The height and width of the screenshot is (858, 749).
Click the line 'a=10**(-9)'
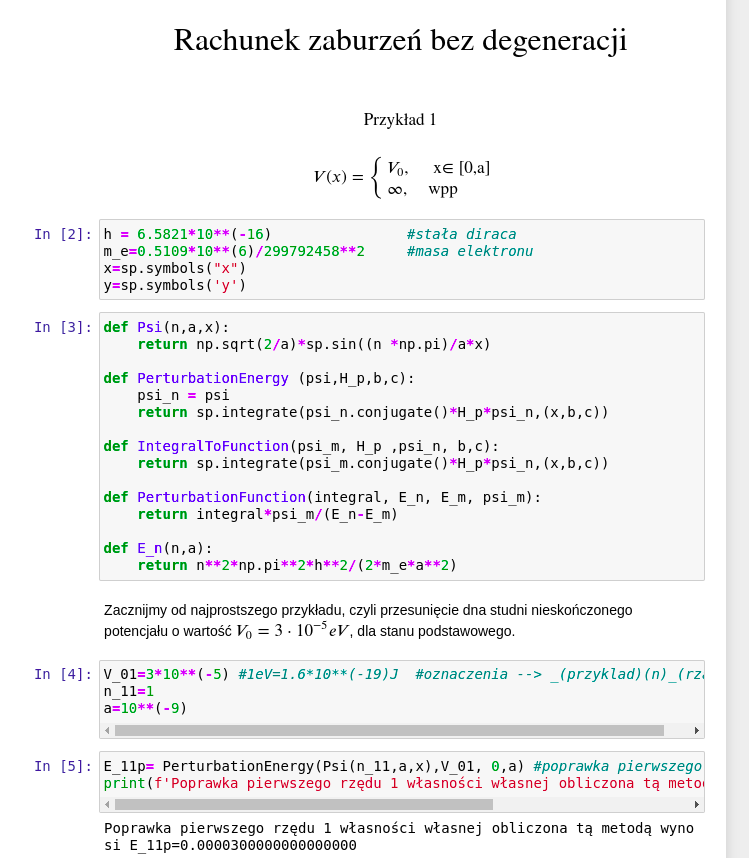click(145, 708)
